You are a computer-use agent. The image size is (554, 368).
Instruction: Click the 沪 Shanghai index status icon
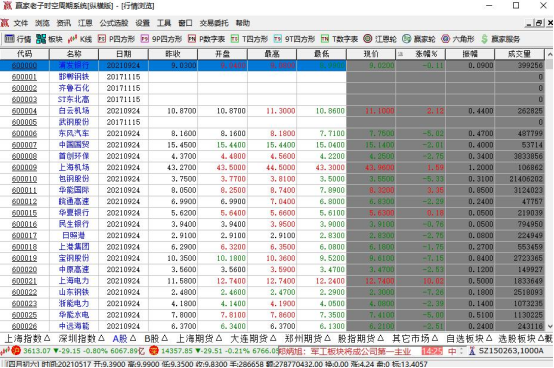point(16,351)
